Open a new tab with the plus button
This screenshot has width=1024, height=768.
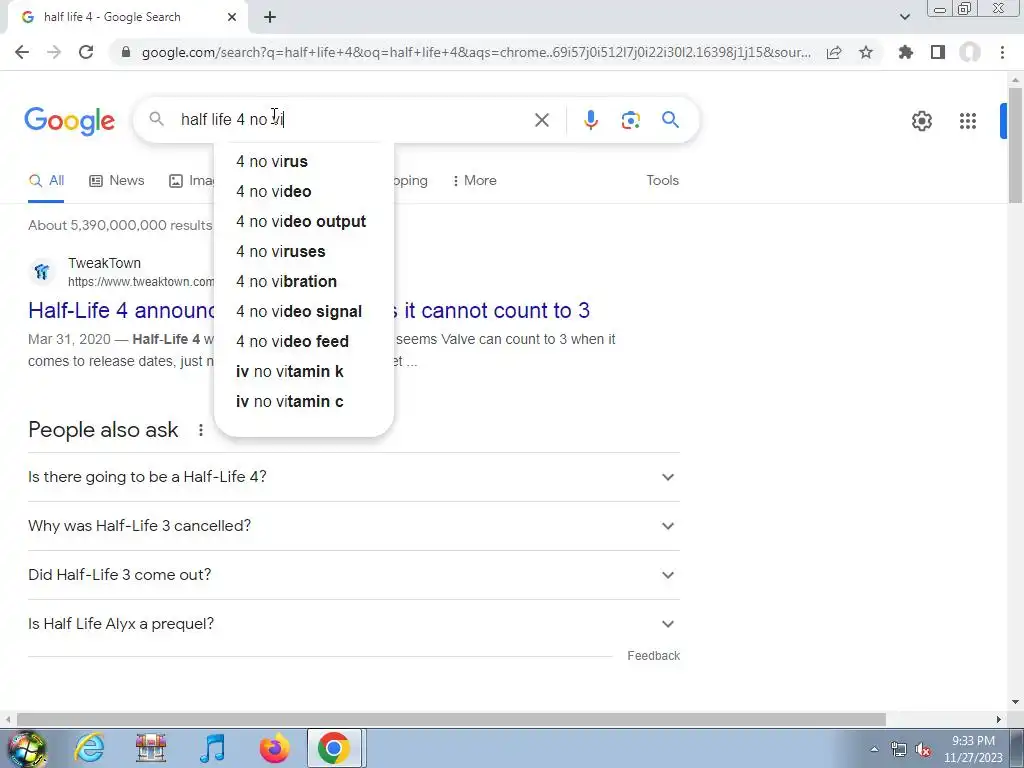pyautogui.click(x=270, y=17)
